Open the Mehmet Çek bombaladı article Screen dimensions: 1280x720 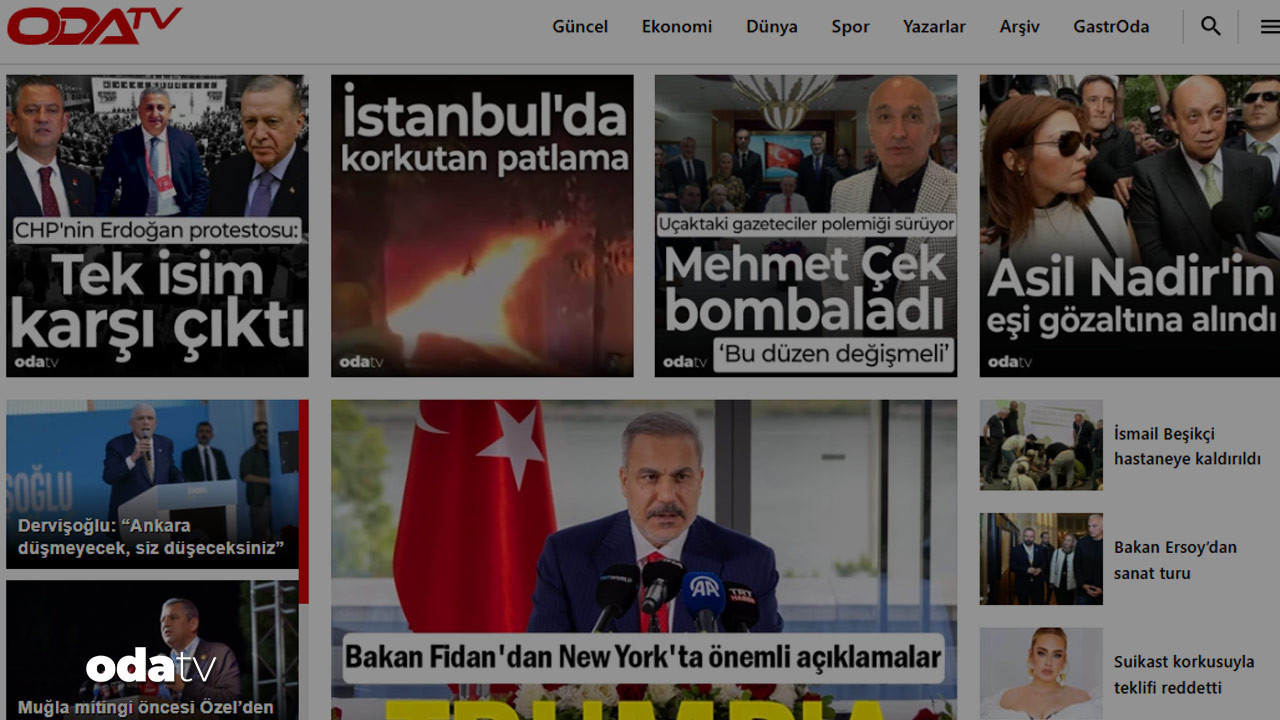click(x=806, y=225)
